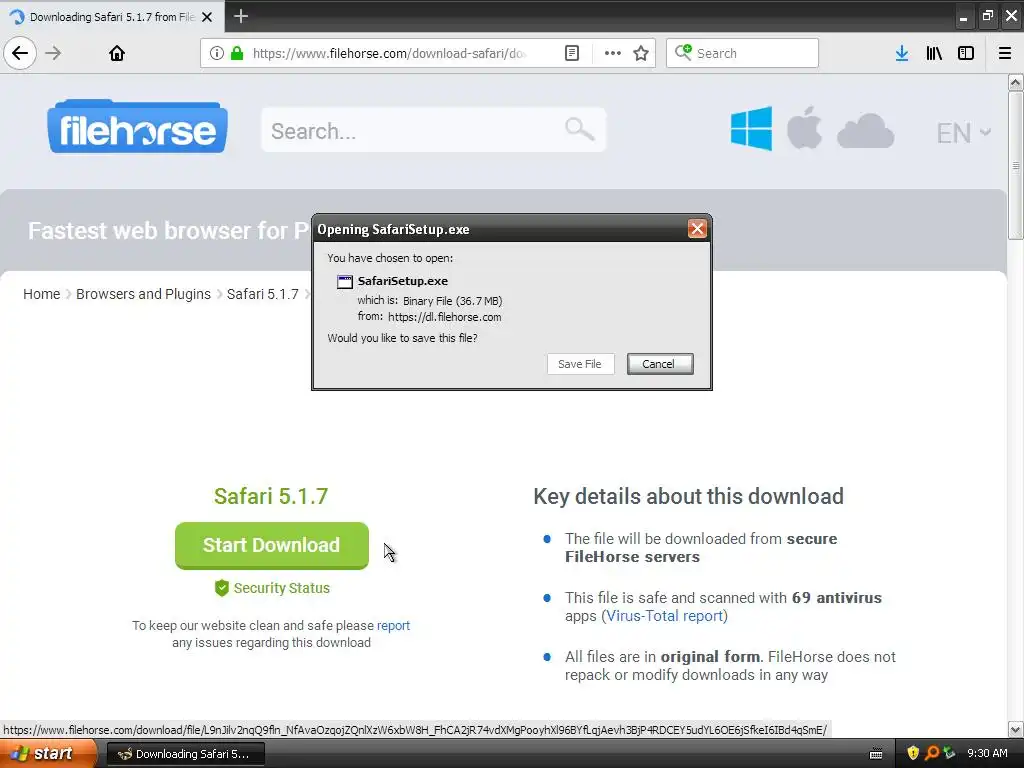Screen dimensions: 1024x768
Task: Click Save File in download dialog
Action: 580,364
